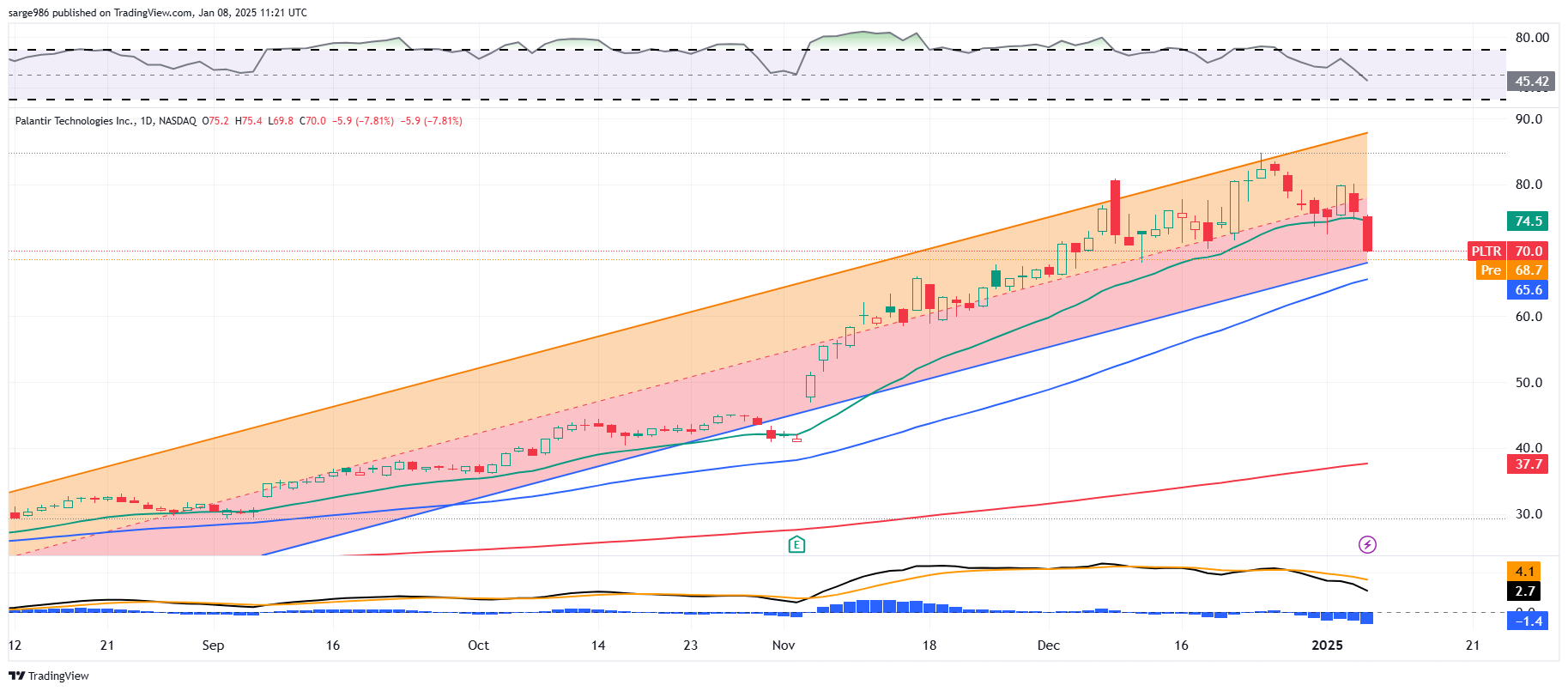Click the green earnings 'E' marker
This screenshot has height=691, width=1568.
pos(796,544)
